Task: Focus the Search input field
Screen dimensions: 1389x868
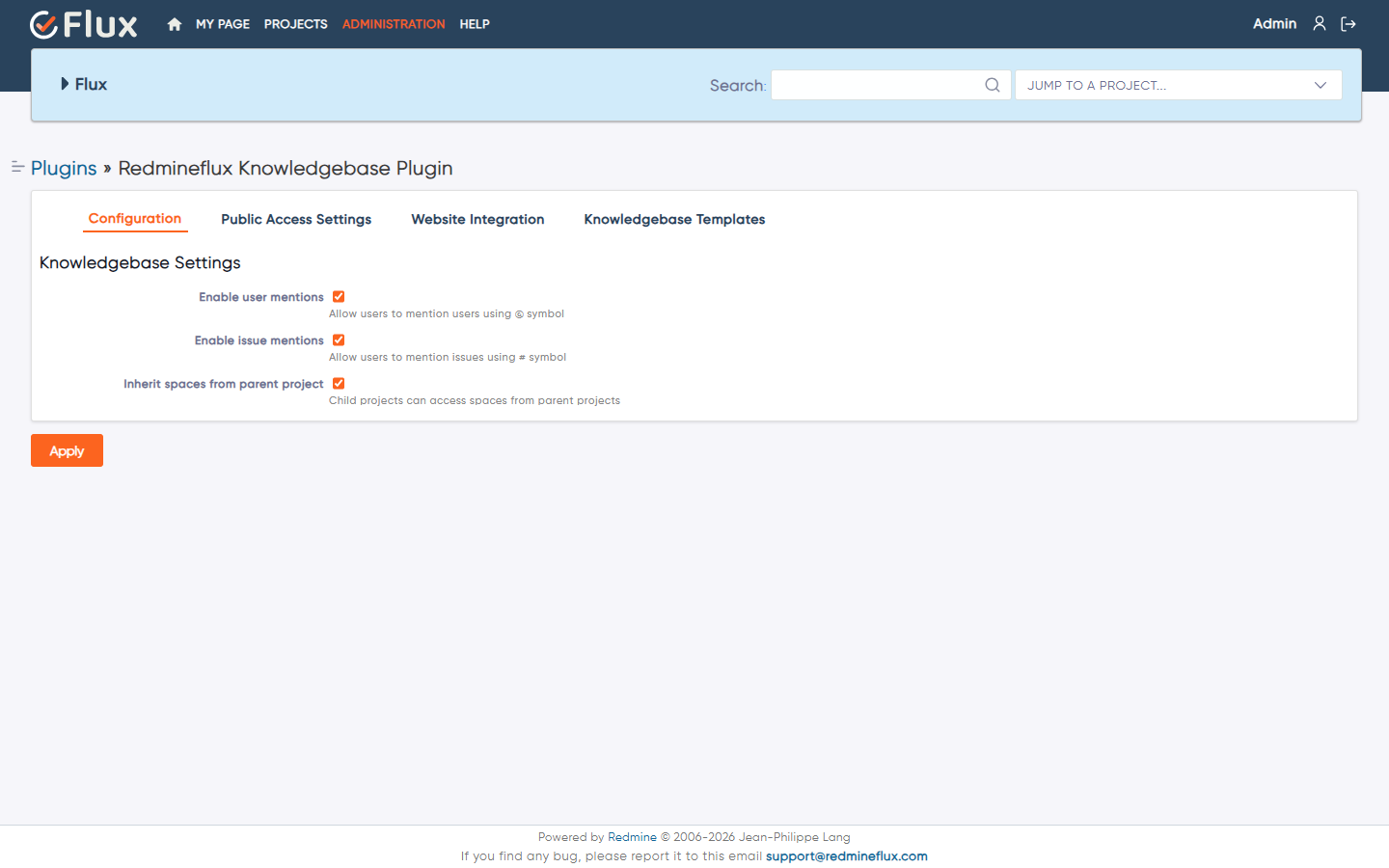Action: (891, 85)
